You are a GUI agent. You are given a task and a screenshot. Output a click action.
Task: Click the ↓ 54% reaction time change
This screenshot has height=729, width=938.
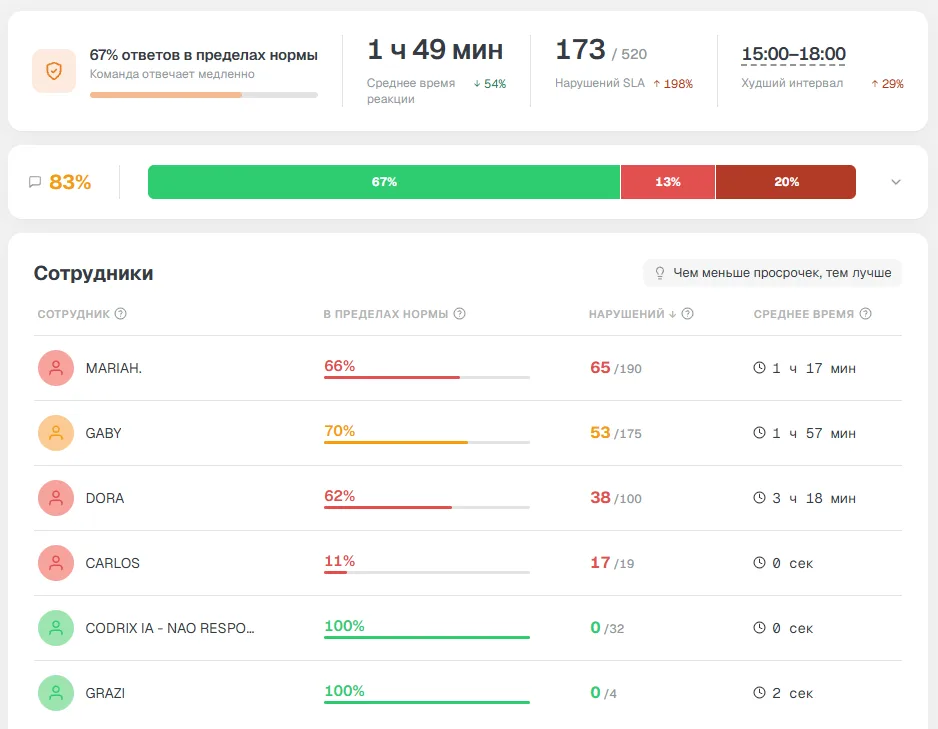click(x=490, y=84)
